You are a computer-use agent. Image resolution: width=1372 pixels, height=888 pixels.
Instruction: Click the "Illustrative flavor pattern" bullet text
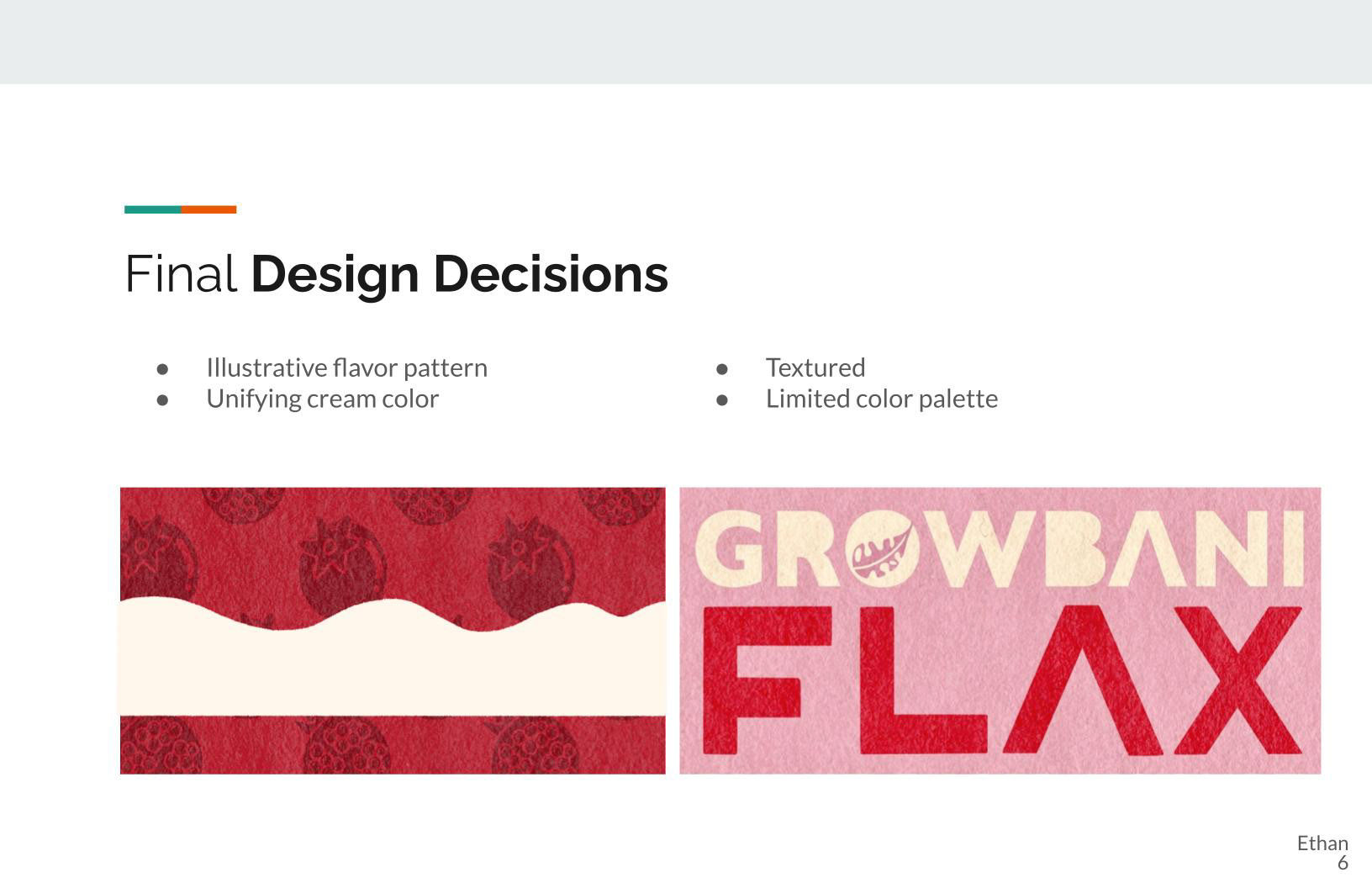[346, 367]
